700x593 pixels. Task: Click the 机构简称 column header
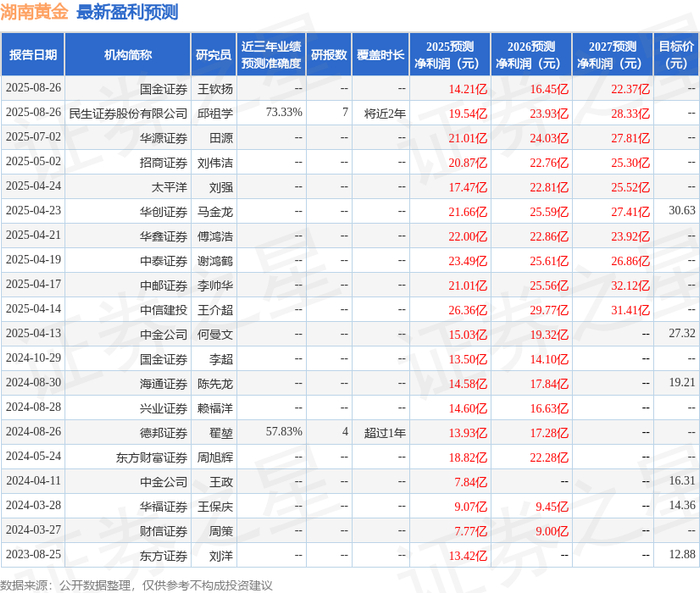coord(128,55)
